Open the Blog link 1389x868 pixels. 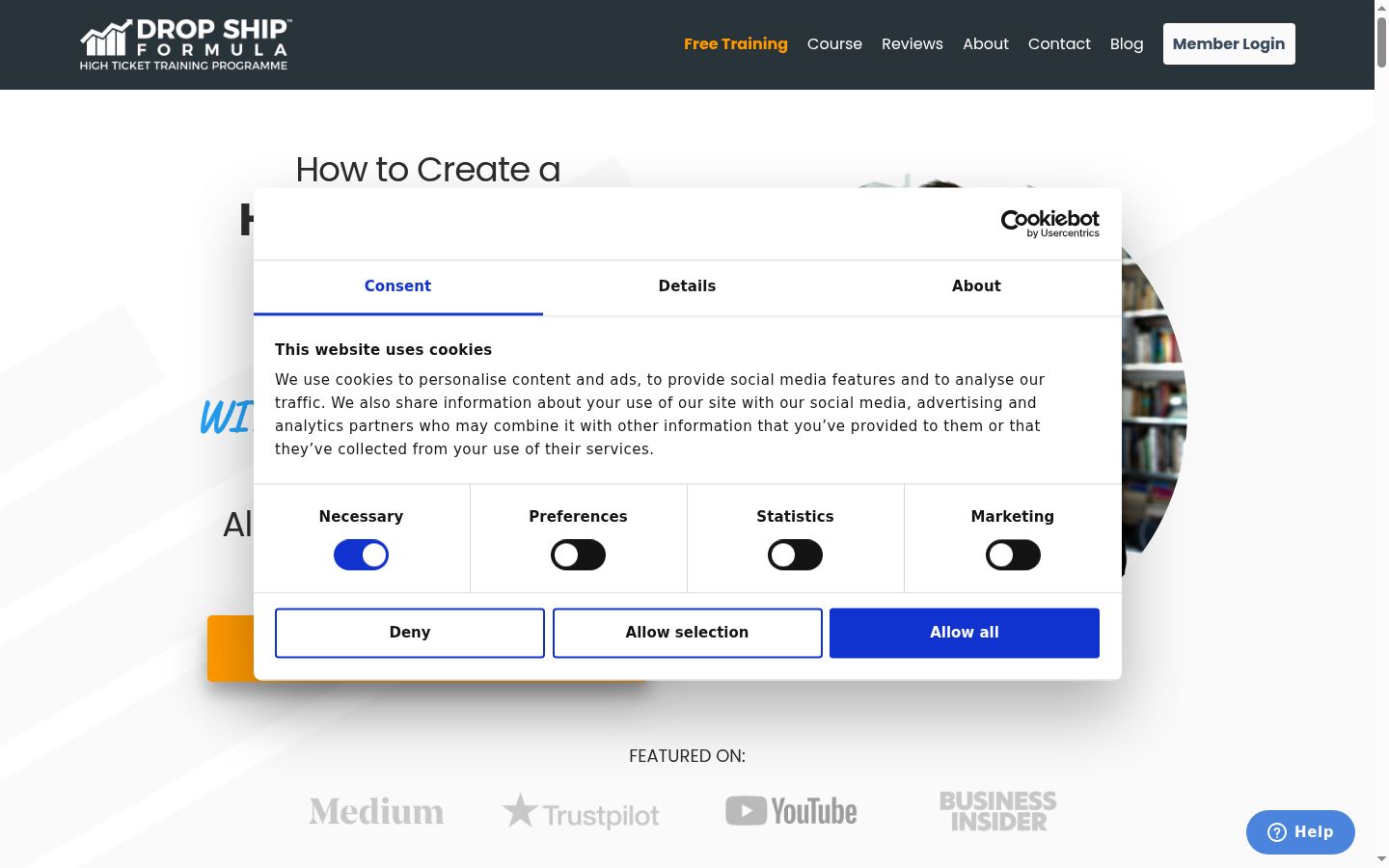tap(1127, 44)
